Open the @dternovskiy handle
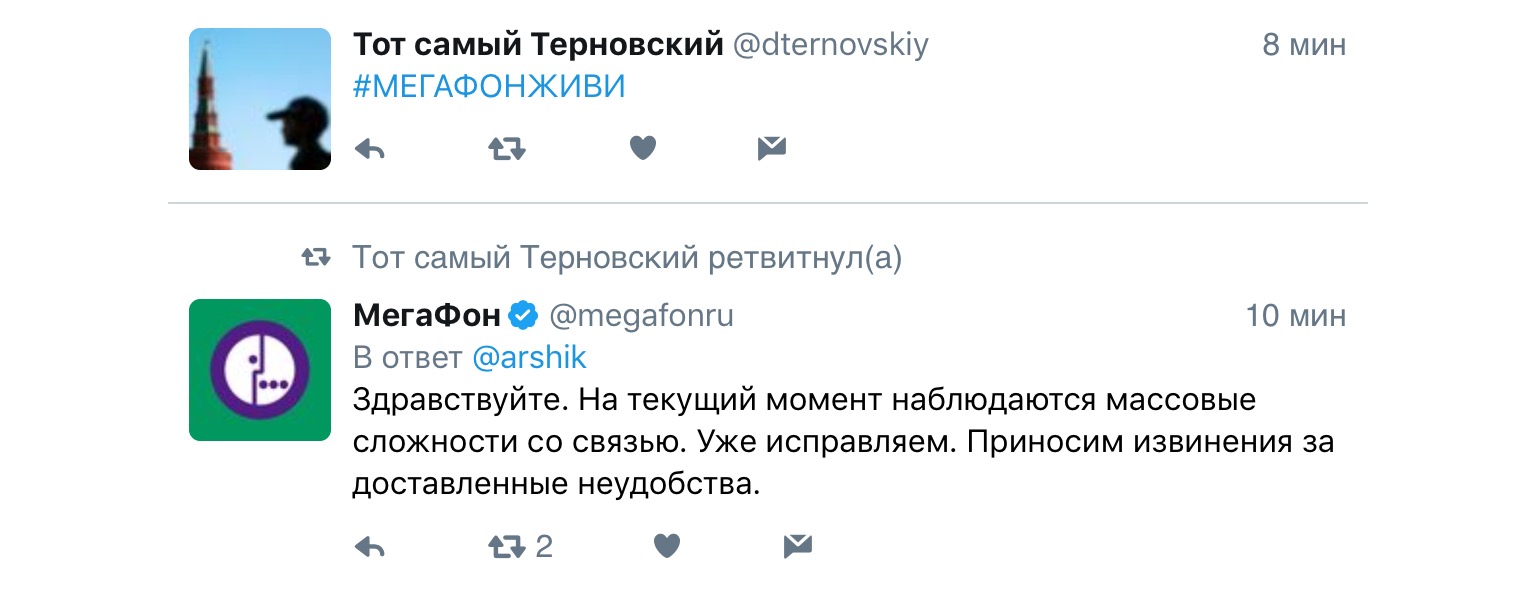1536x594 pixels. point(830,45)
